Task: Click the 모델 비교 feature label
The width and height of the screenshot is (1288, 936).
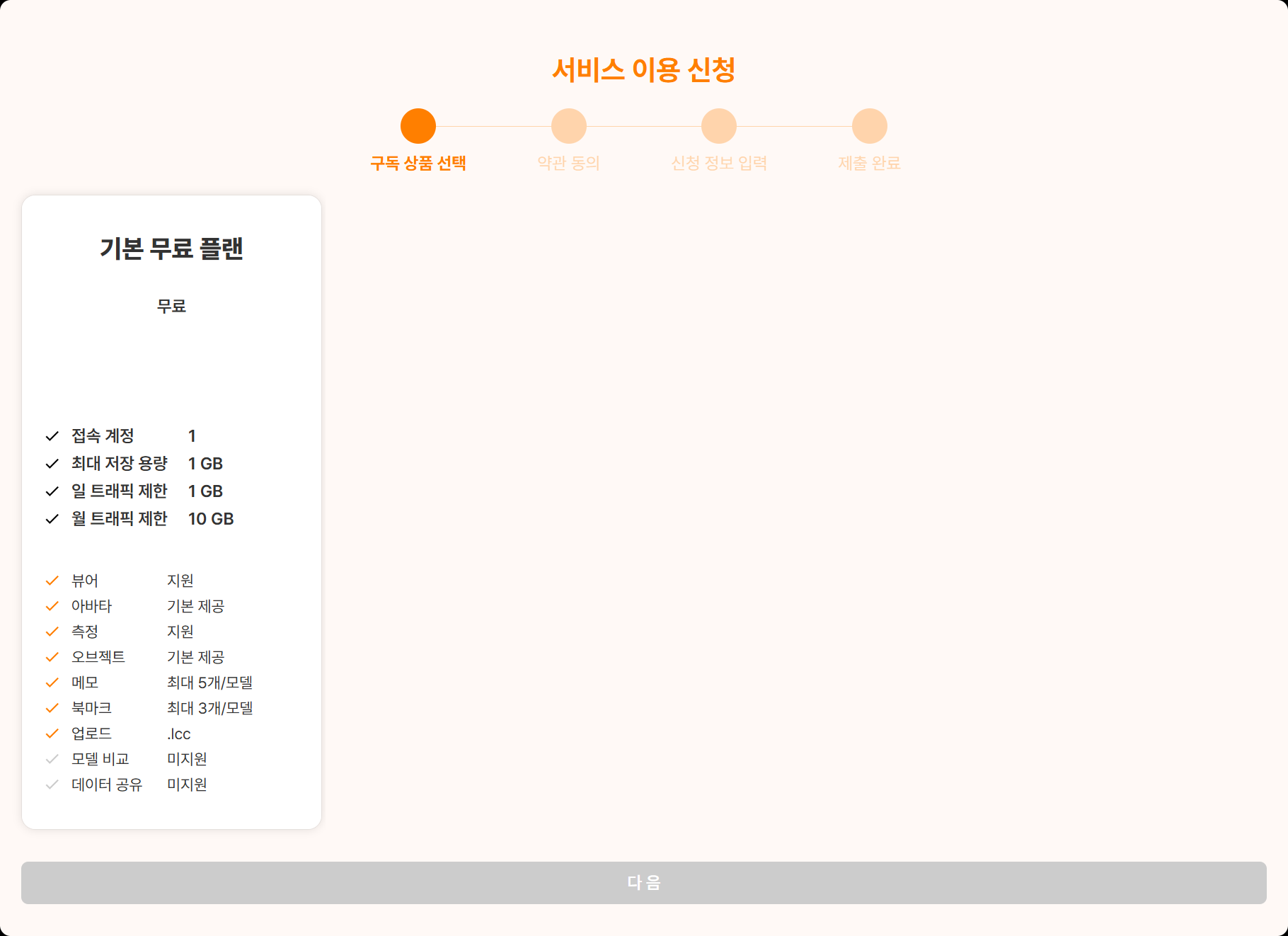Action: pyautogui.click(x=100, y=759)
